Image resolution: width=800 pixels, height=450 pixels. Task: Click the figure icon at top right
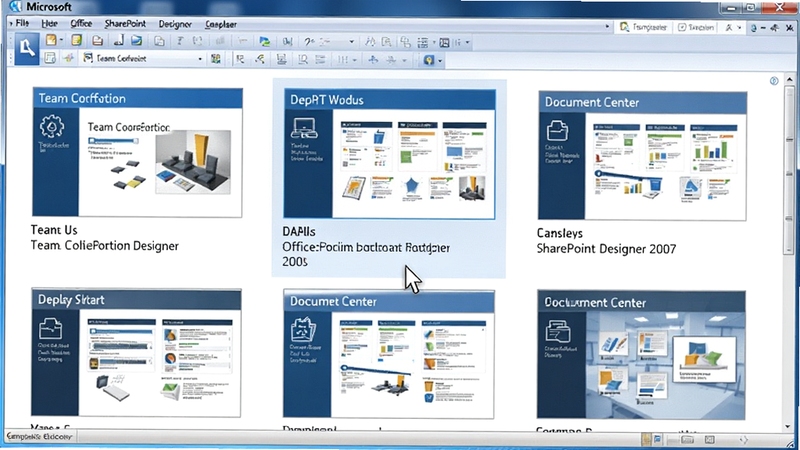[x=729, y=28]
